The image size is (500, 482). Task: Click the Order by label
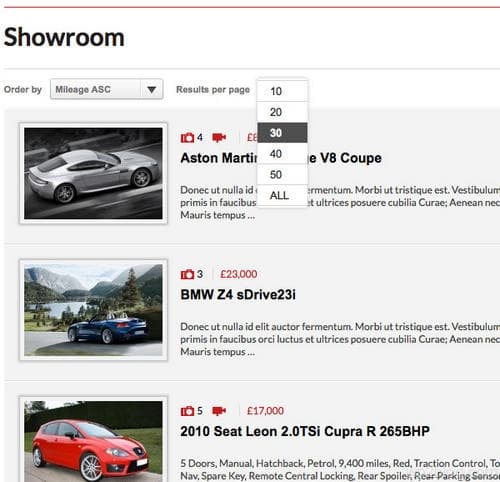pyautogui.click(x=23, y=89)
